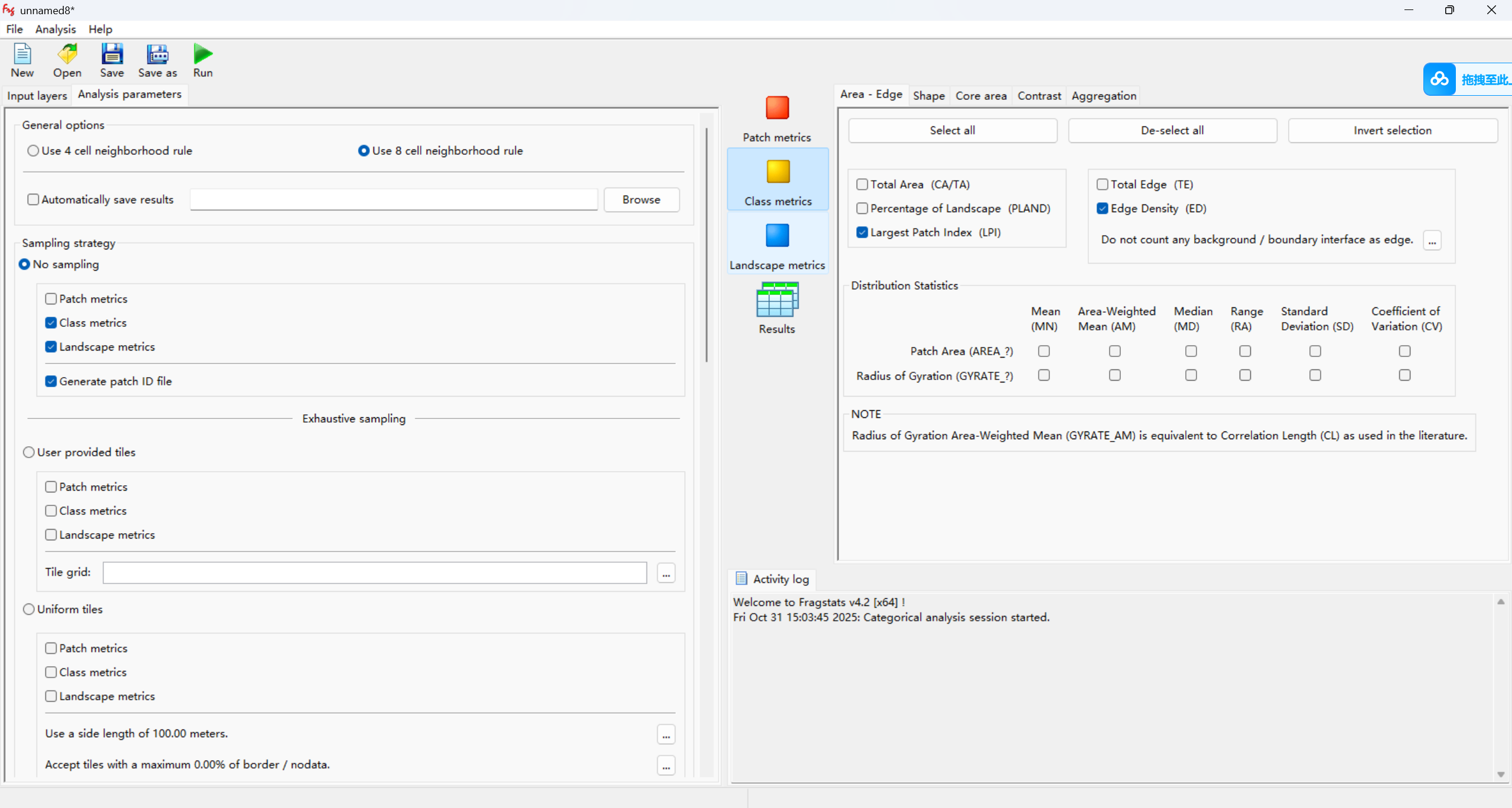This screenshot has width=1512, height=808.
Task: Open background edge ellipsis options button
Action: coord(1432,241)
